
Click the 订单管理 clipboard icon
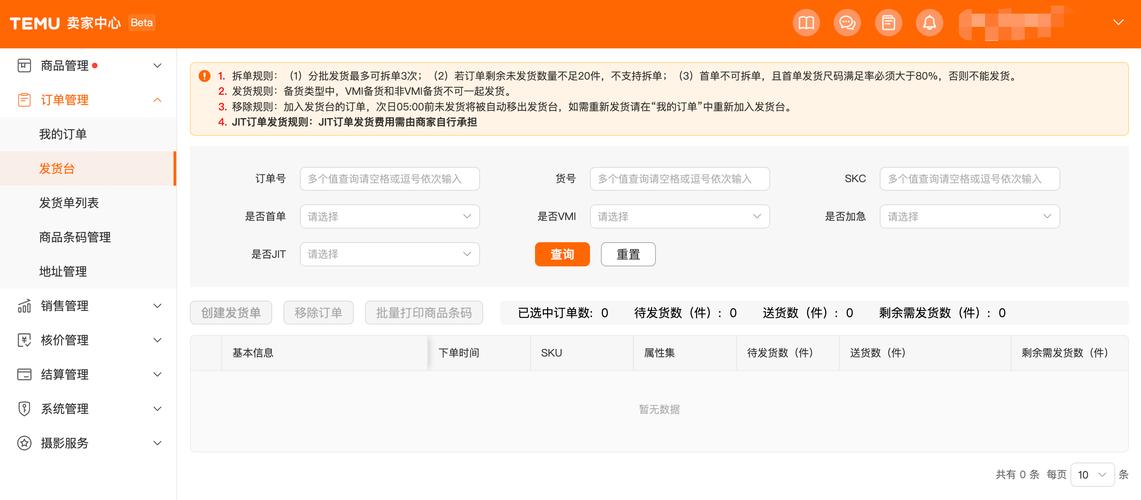[x=24, y=100]
